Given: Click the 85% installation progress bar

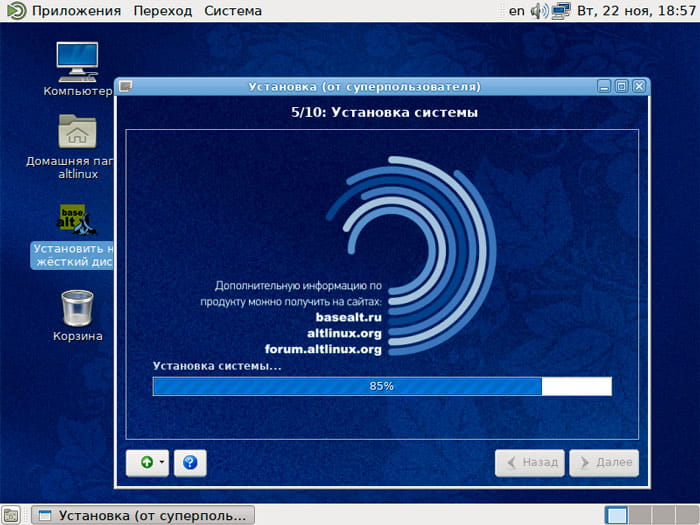Looking at the screenshot, I should (382, 386).
